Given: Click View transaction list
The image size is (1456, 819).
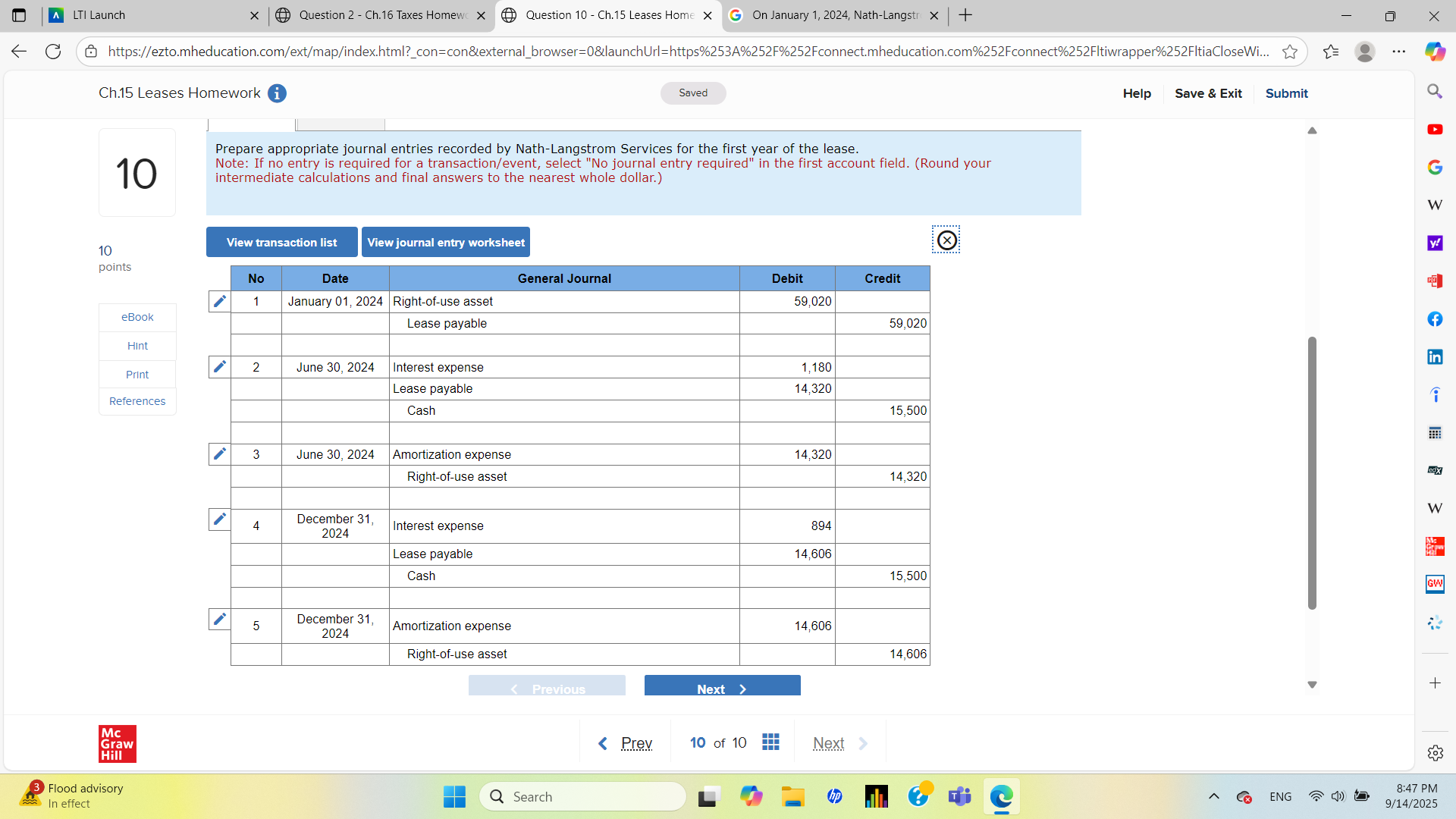Looking at the screenshot, I should pos(281,242).
